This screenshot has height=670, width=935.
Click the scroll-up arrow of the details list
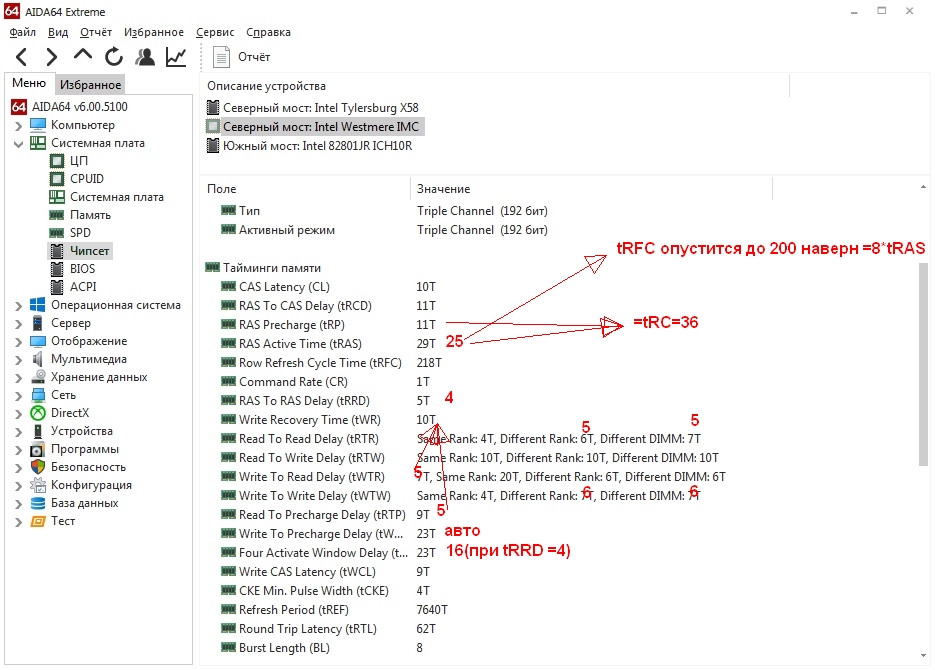tap(923, 187)
